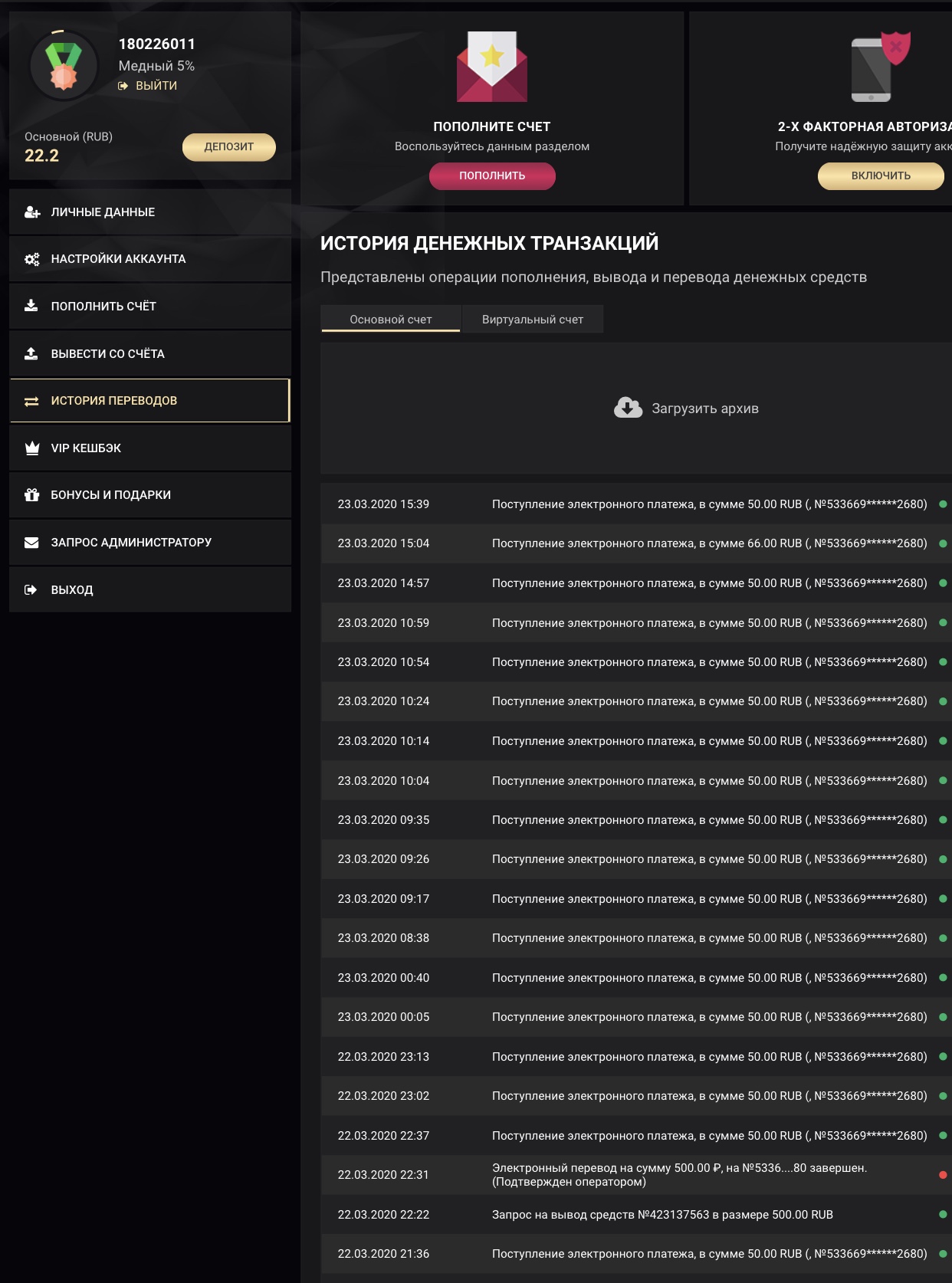
Task: Click transaction row dated 22.03.2020 23:02
Action: (x=636, y=1096)
